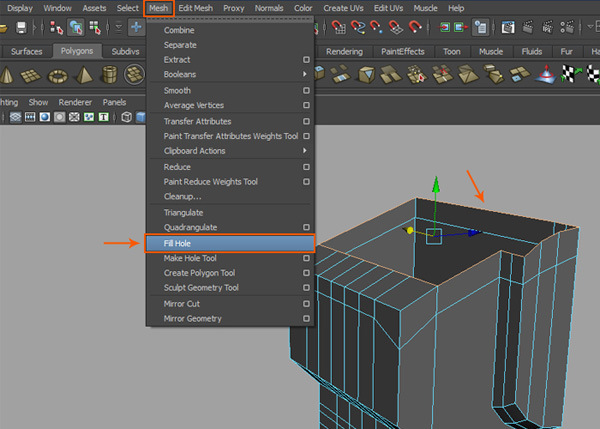Click the sculpt geometry shelf icon
This screenshot has width=600, height=429.
(x=546, y=74)
